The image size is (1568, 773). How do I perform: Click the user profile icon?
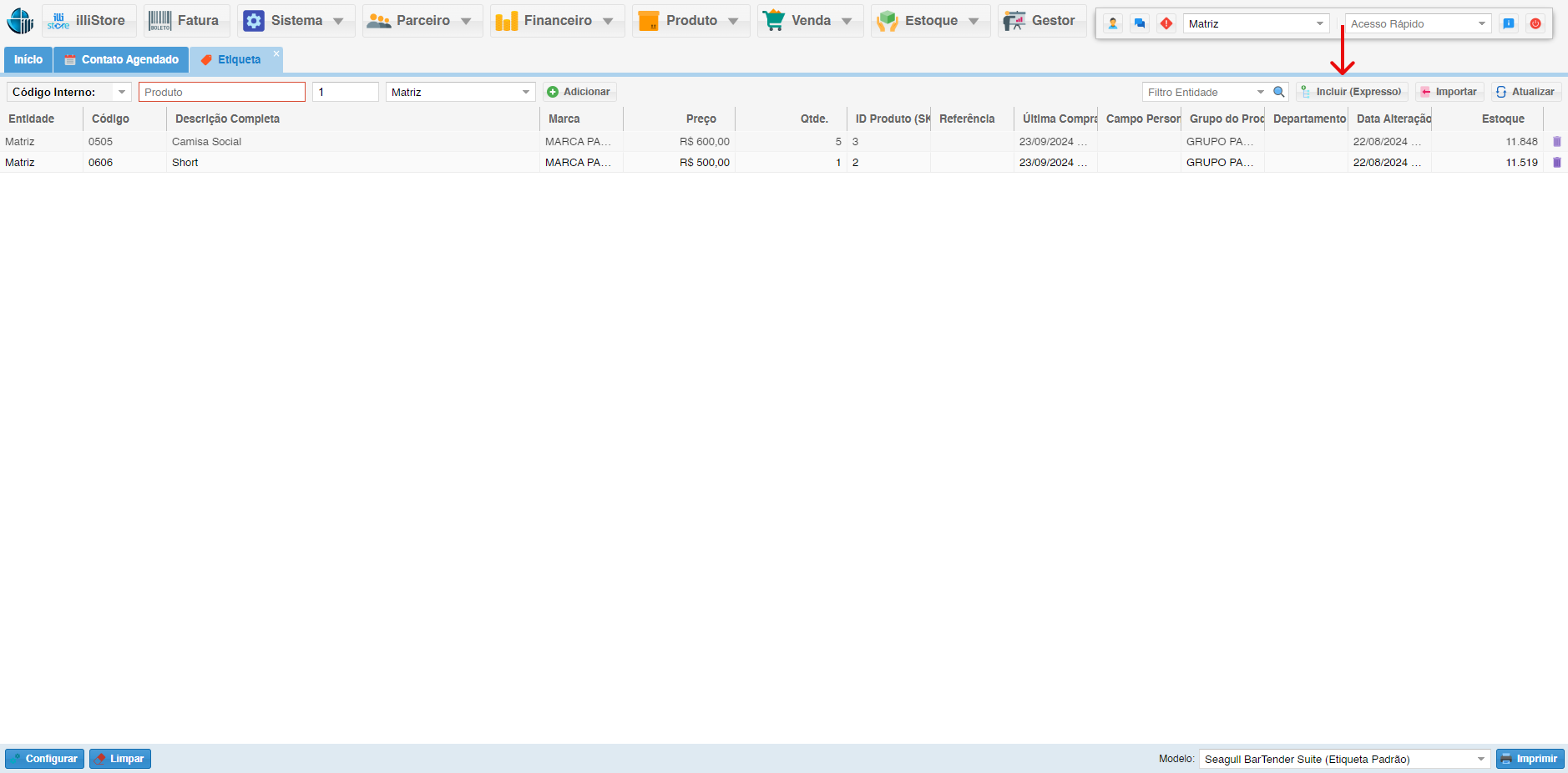1113,23
